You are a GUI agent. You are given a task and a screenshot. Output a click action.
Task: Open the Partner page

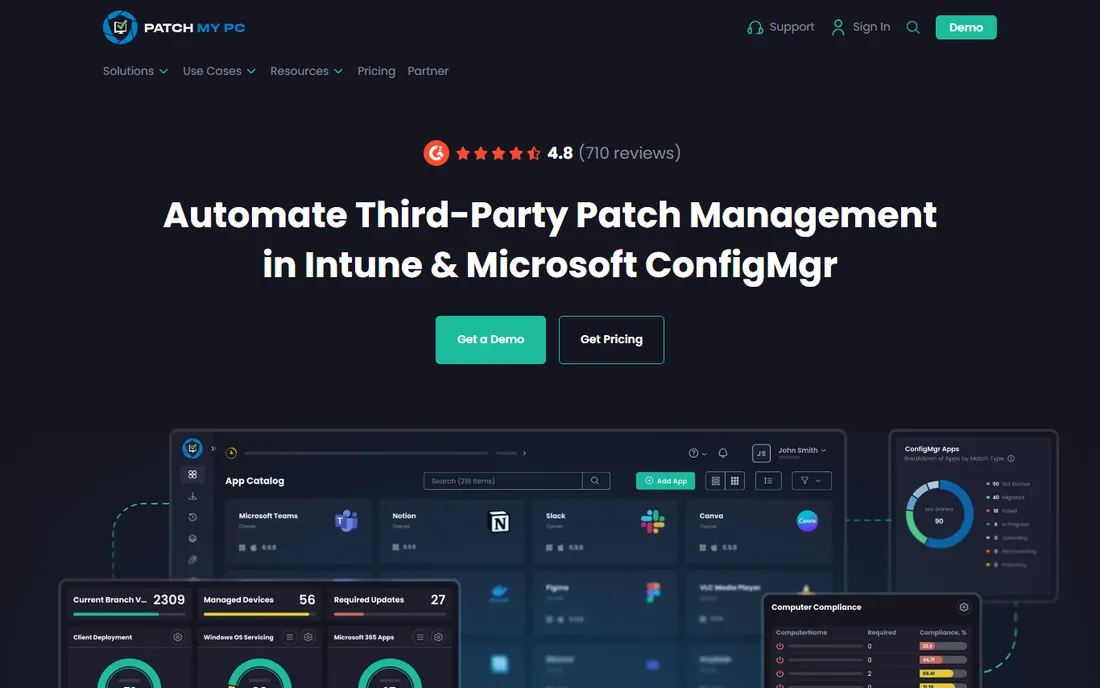click(428, 71)
